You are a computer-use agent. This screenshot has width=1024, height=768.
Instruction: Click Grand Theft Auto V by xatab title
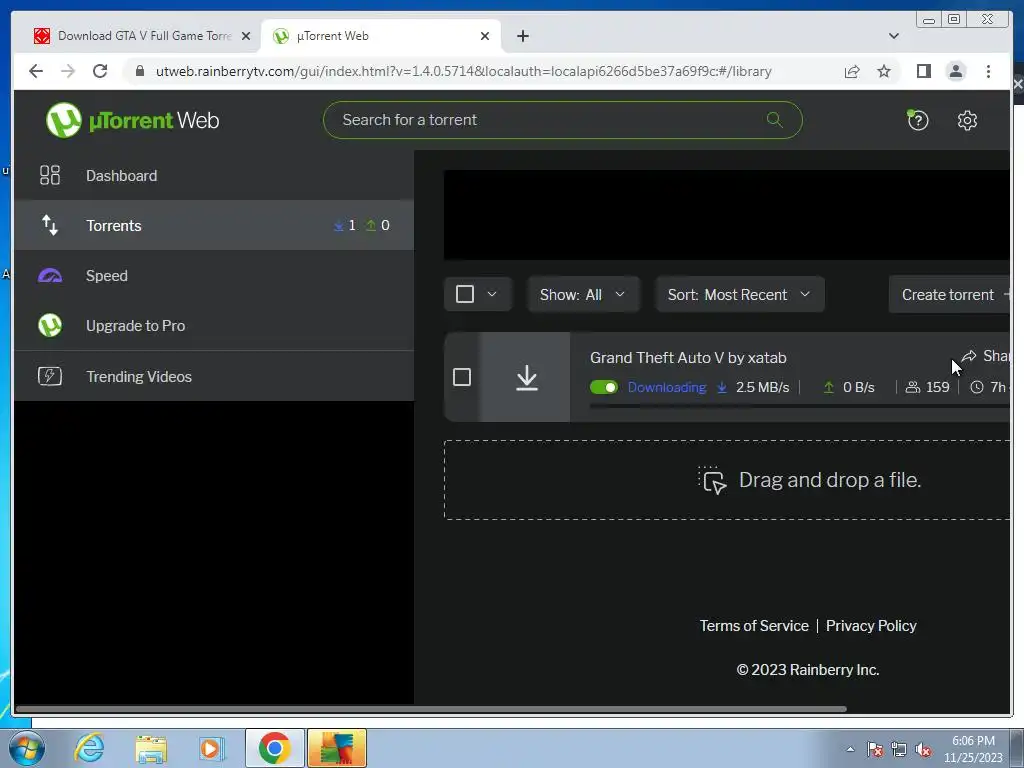pyautogui.click(x=688, y=358)
